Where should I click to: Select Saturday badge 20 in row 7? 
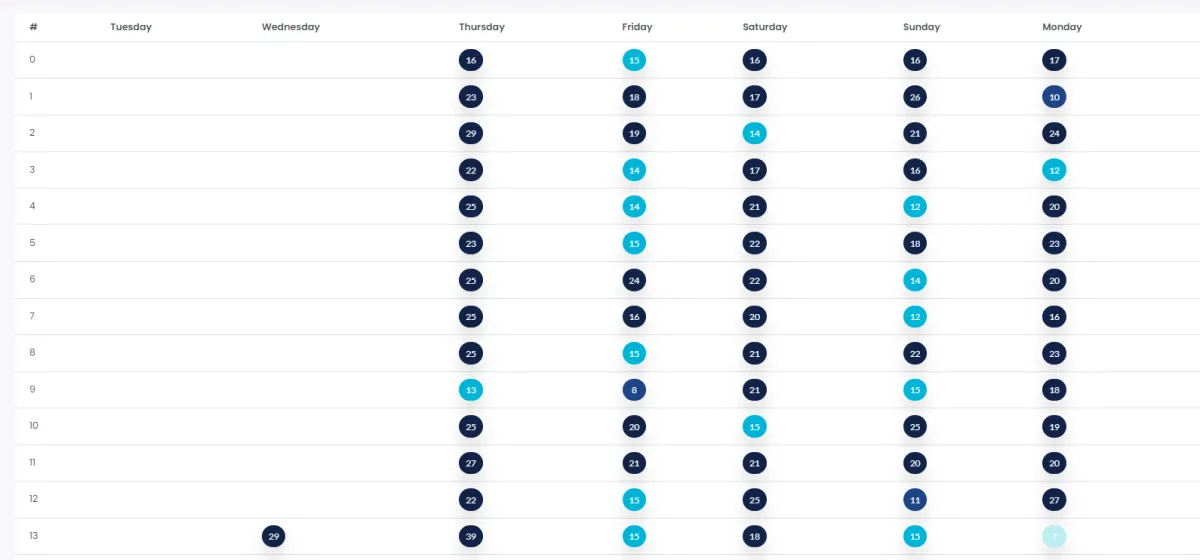pyautogui.click(x=755, y=317)
